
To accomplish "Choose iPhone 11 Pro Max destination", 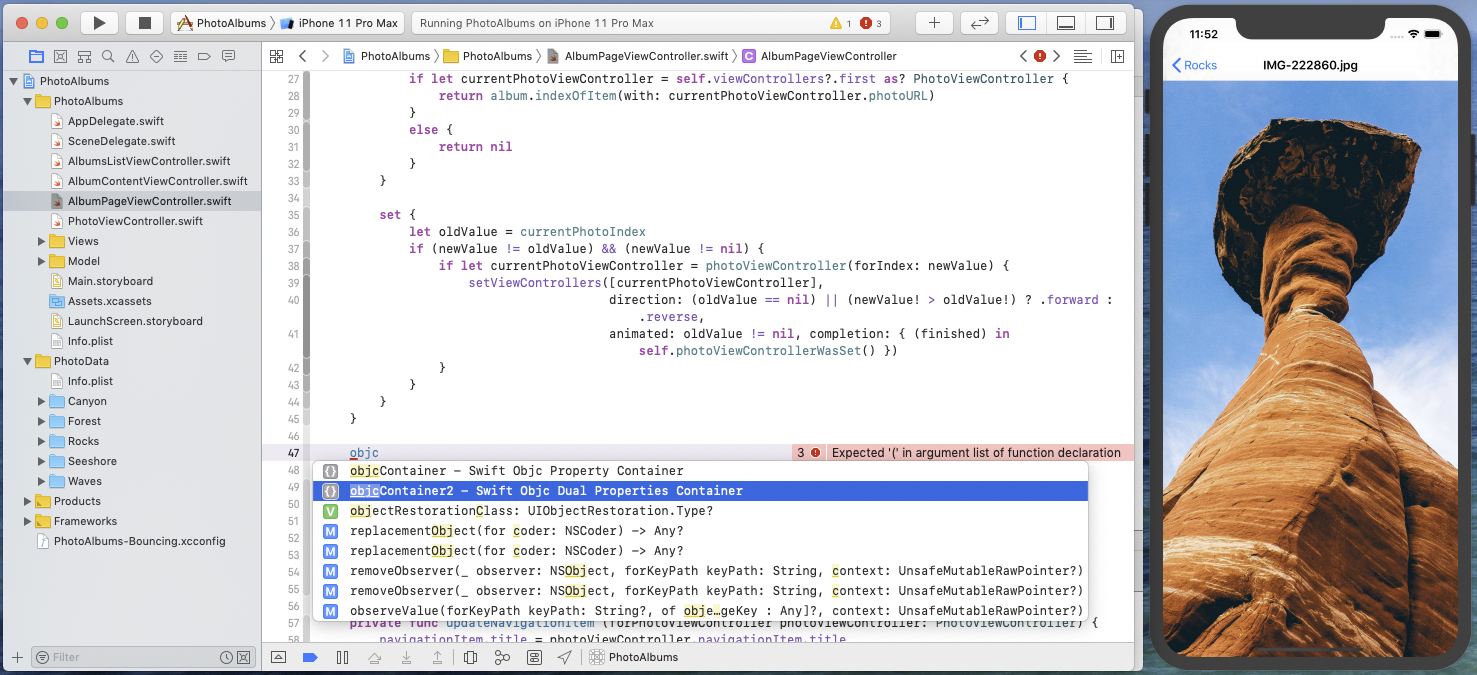I will (x=339, y=22).
